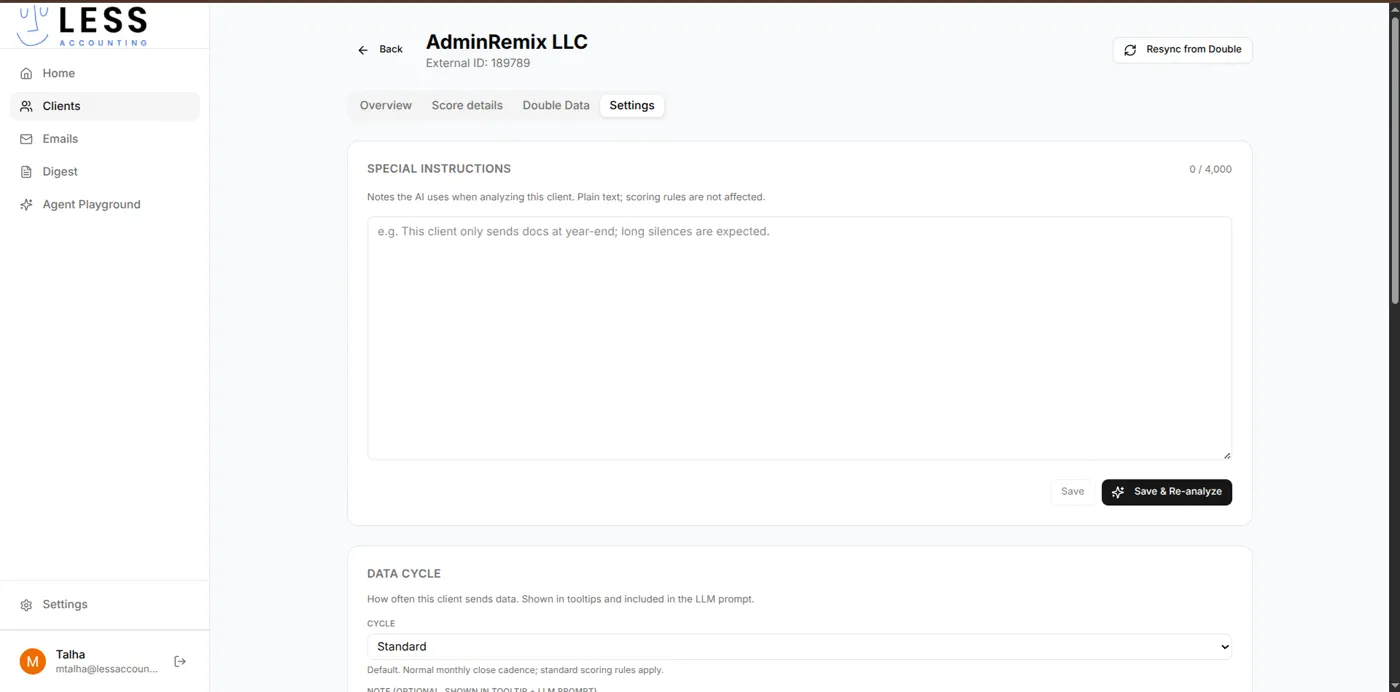Open Agent Playground
The width and height of the screenshot is (1400, 692).
[105, 205]
